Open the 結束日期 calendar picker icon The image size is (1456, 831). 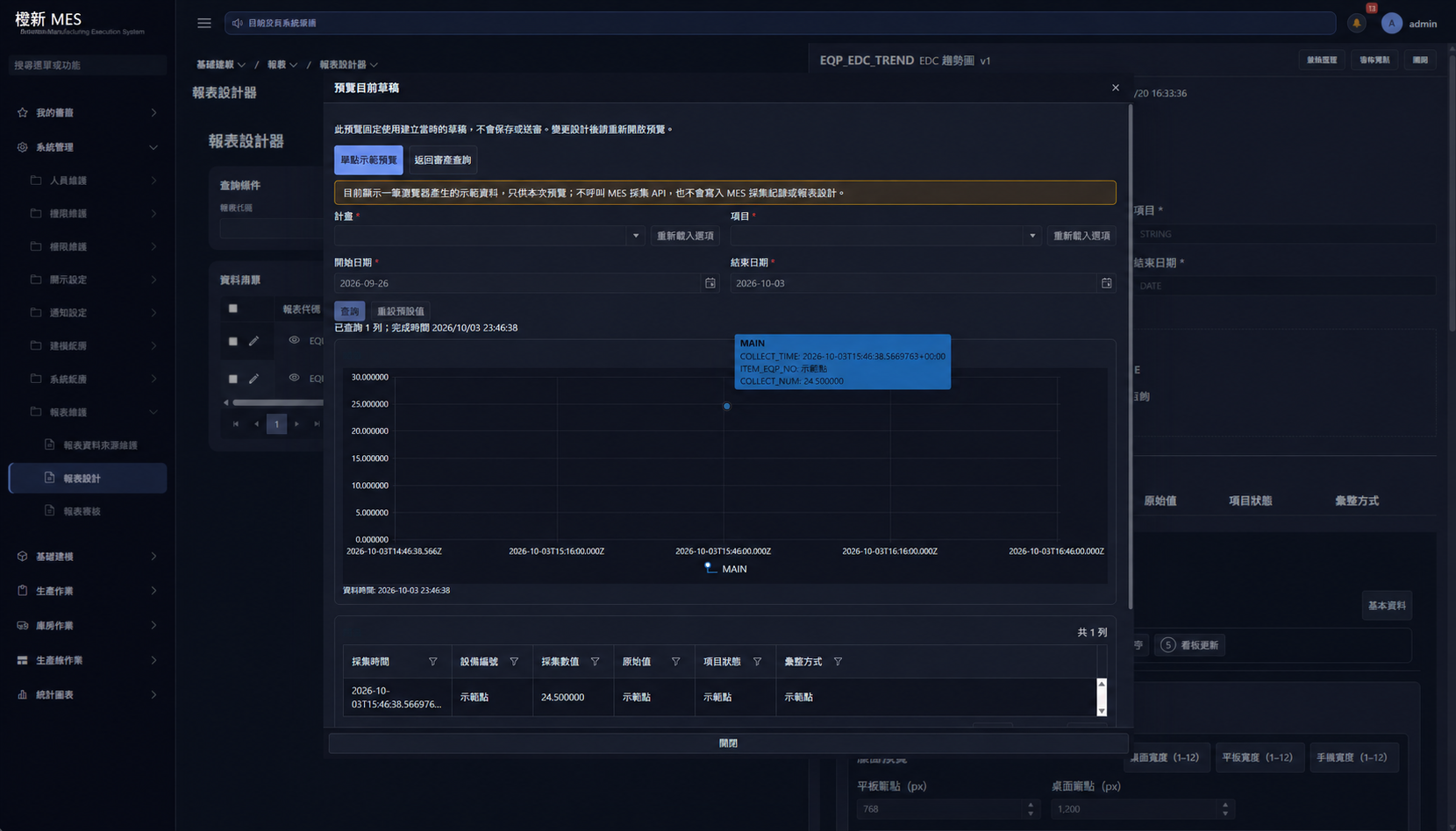pos(1107,283)
